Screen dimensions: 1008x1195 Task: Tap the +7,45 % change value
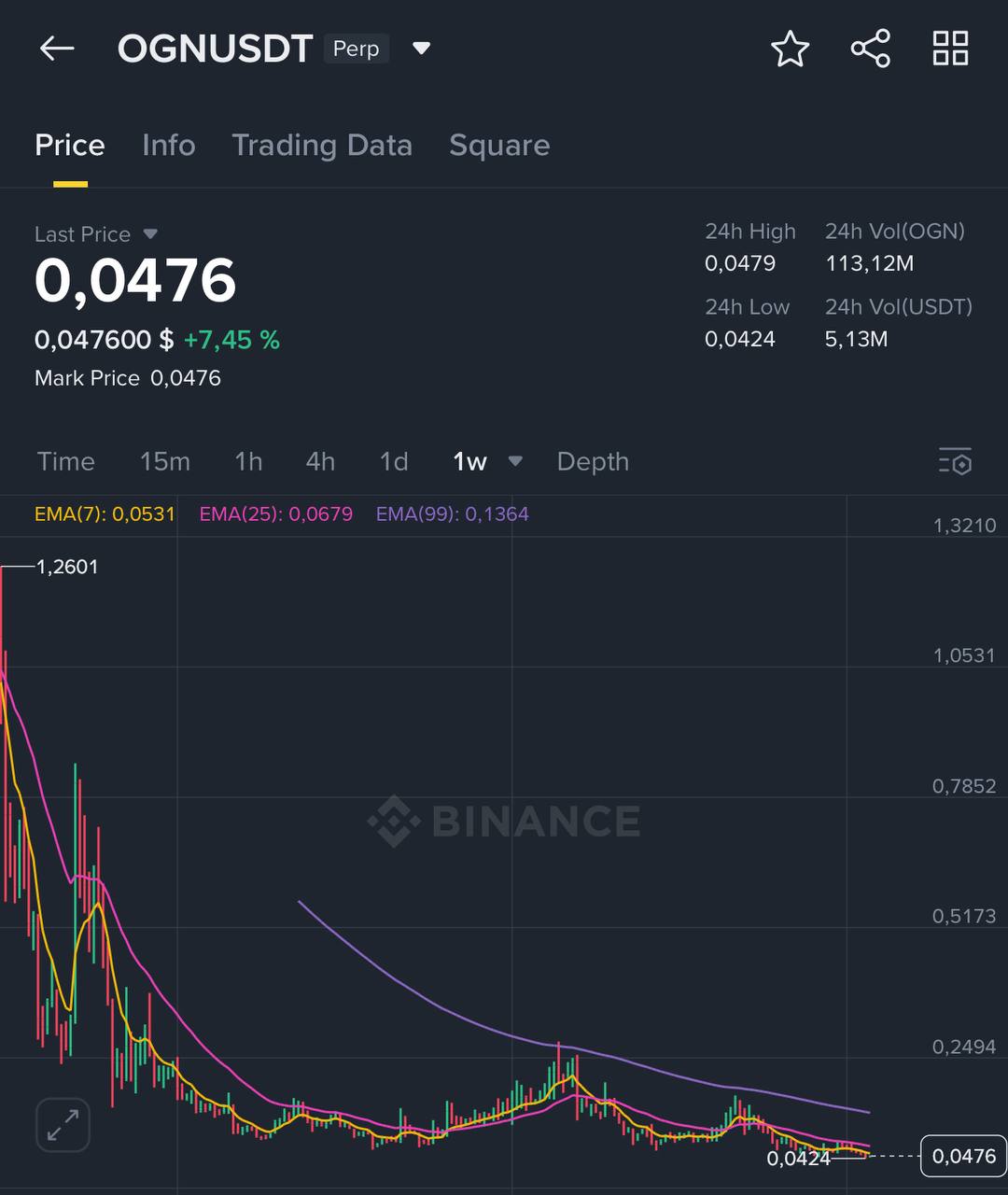[x=231, y=340]
